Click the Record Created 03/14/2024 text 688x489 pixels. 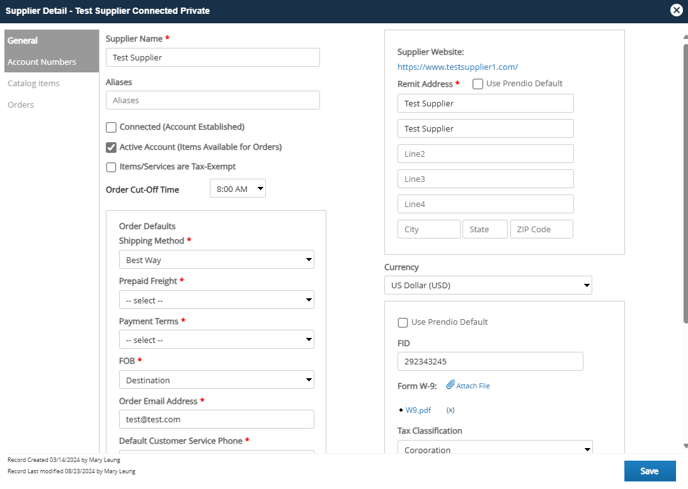coord(64,460)
